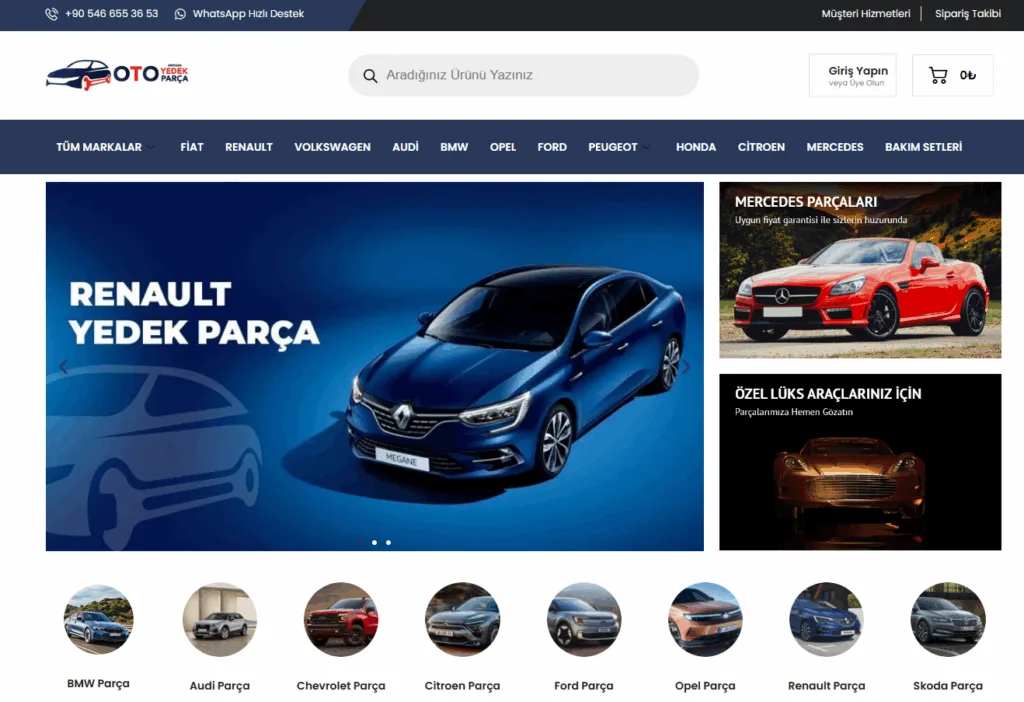
Task: Select the Skoda Parça circle image
Action: click(x=948, y=620)
